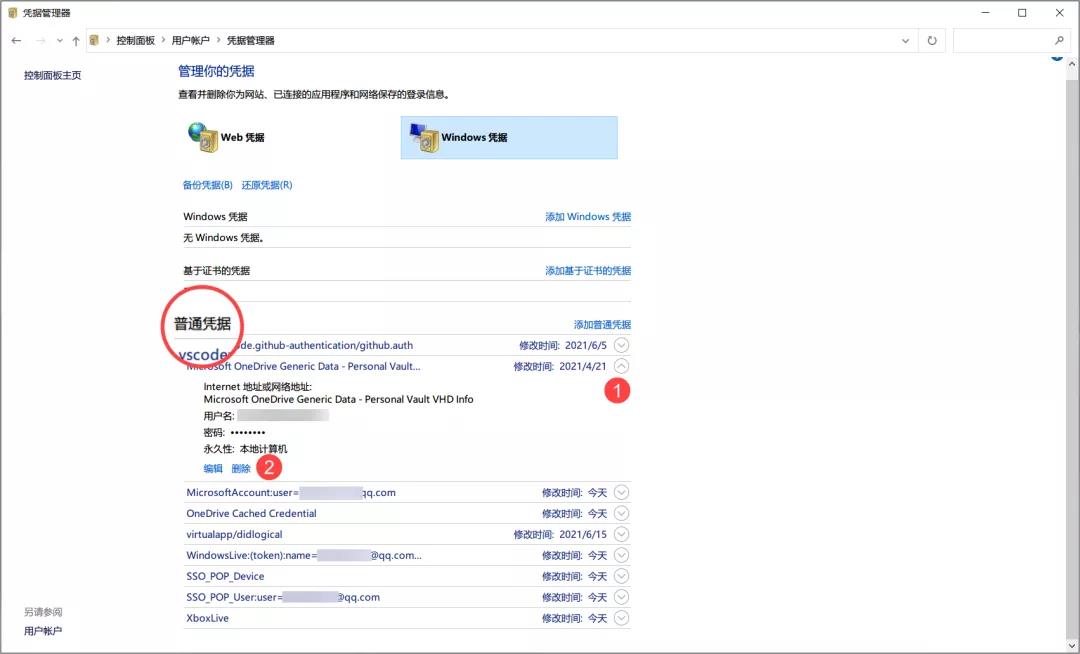Open the recent locations dropdown arrow
Screen dimensions: 1080x654
tap(59, 41)
